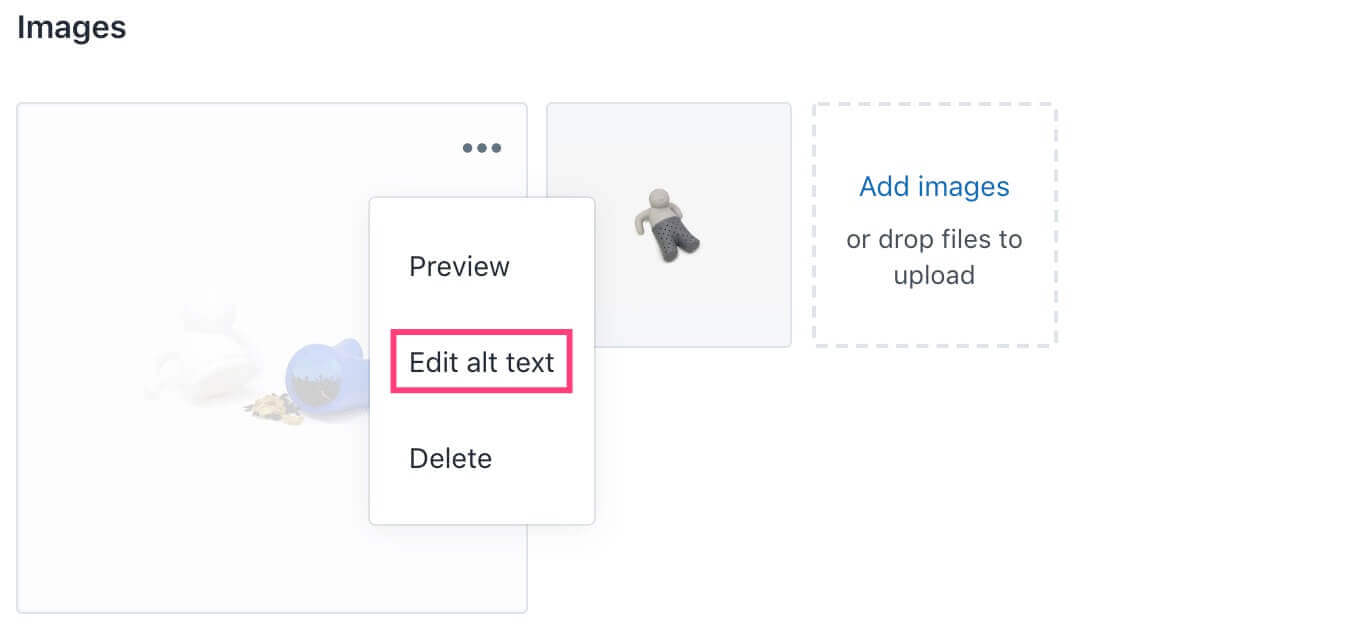1354x630 pixels.
Task: Select Preview from the image menu
Action: click(x=459, y=267)
